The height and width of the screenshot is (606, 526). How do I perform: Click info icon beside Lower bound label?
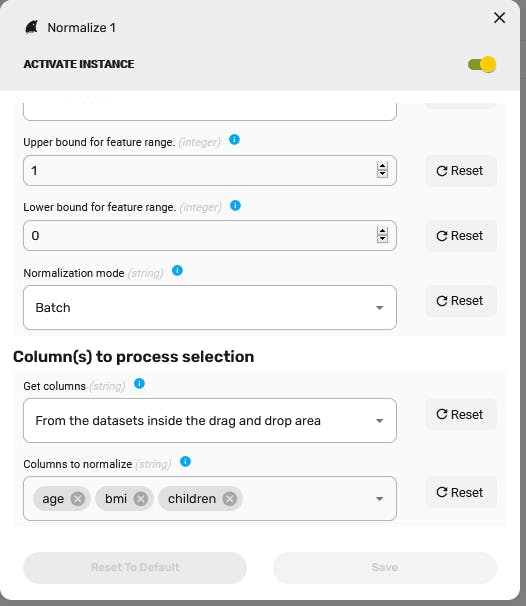click(235, 206)
